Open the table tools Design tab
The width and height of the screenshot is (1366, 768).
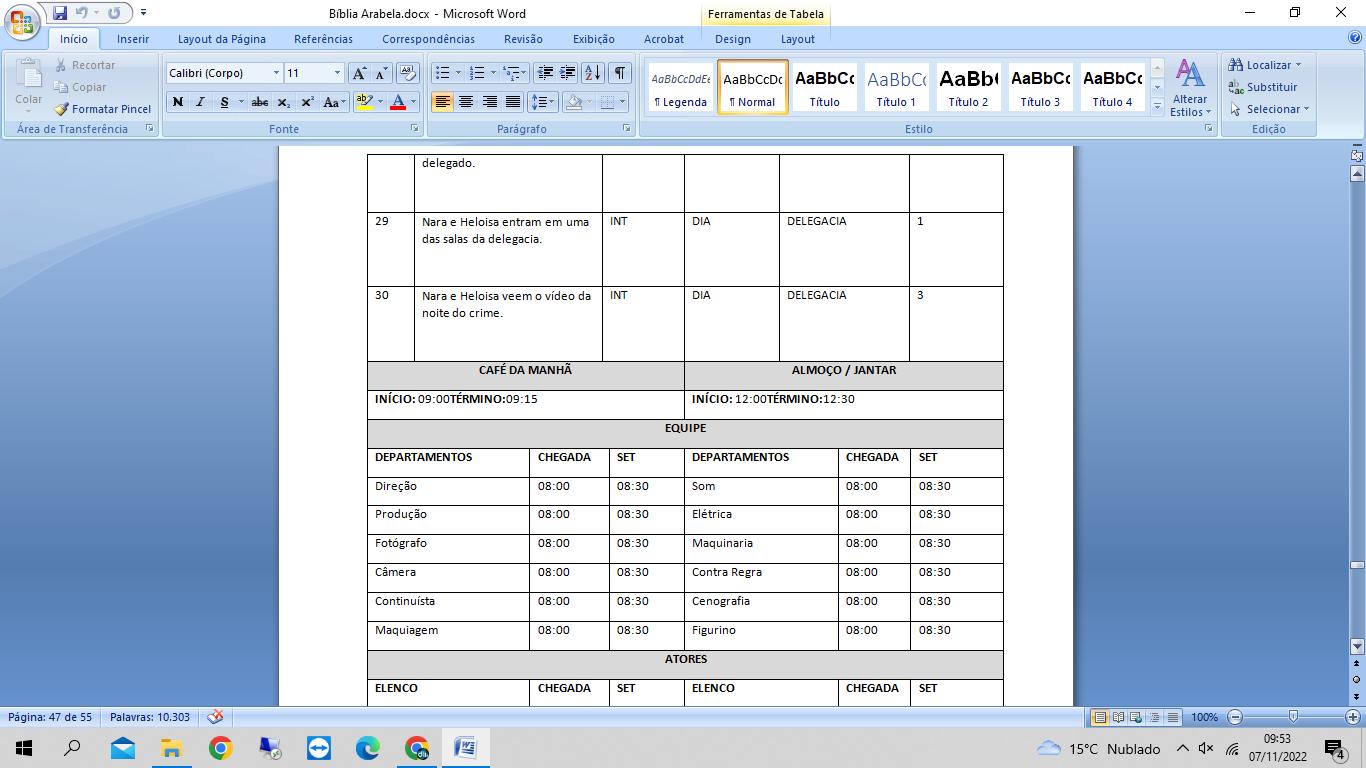tap(733, 39)
